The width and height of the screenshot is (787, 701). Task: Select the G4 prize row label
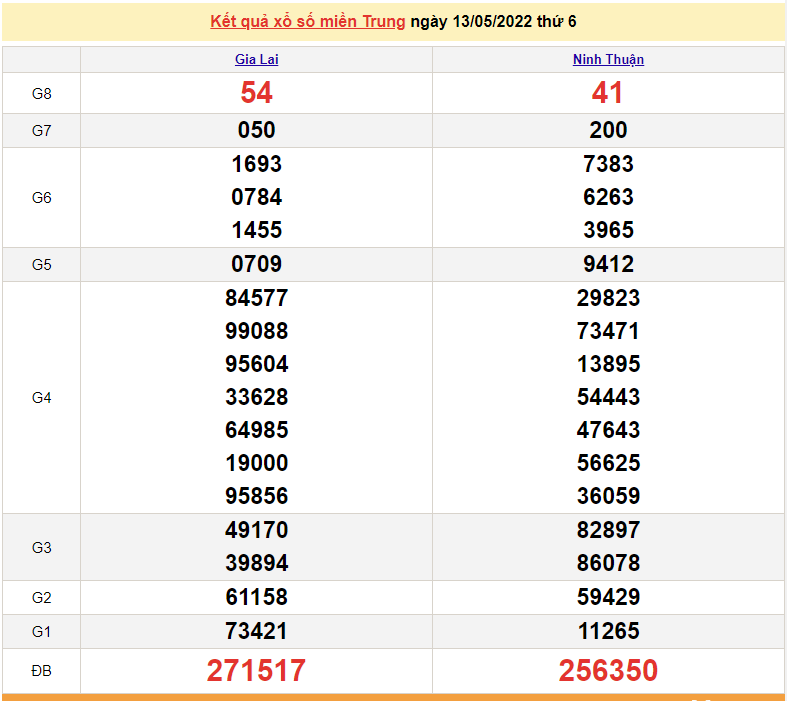[x=41, y=397]
